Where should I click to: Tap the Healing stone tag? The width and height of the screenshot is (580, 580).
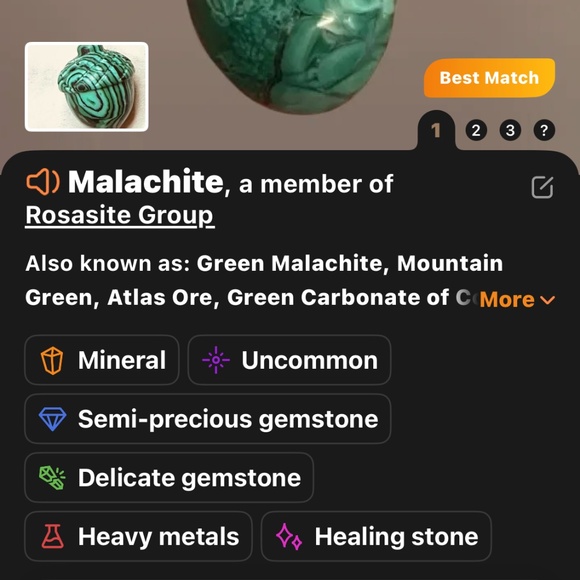376,536
